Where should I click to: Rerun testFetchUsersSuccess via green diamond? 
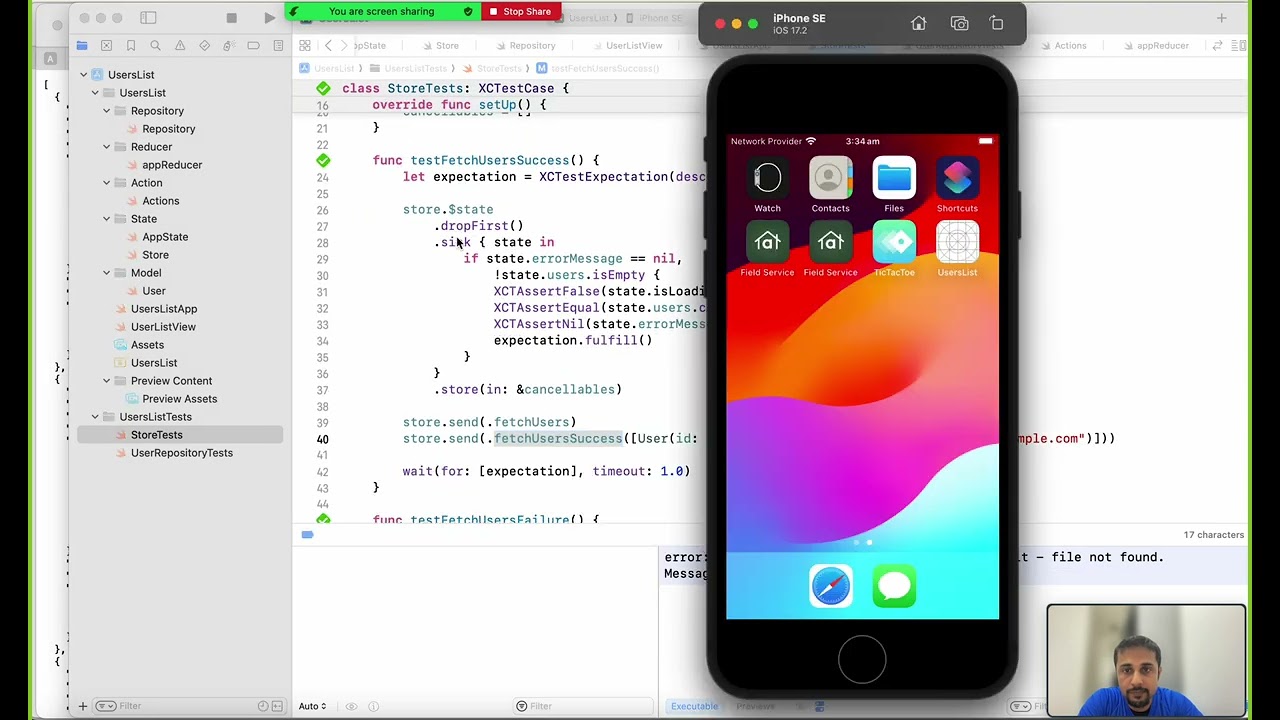(x=323, y=160)
